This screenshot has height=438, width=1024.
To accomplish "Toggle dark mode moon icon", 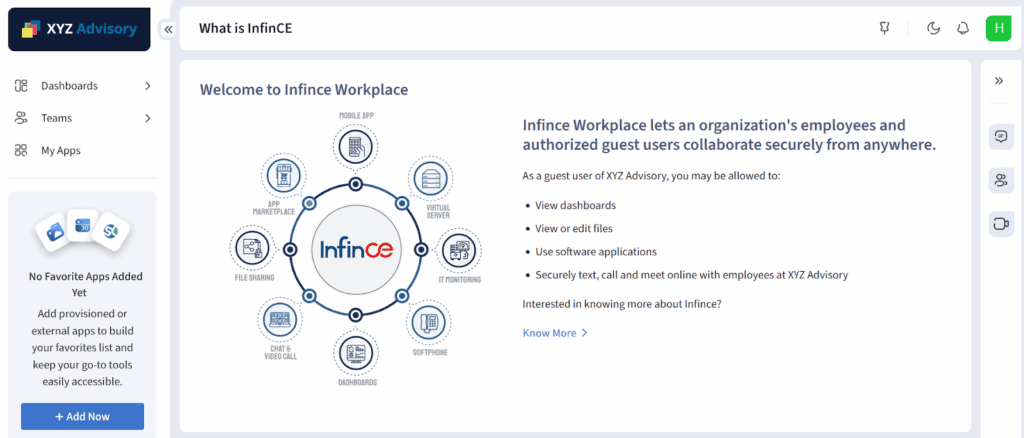I will click(934, 28).
